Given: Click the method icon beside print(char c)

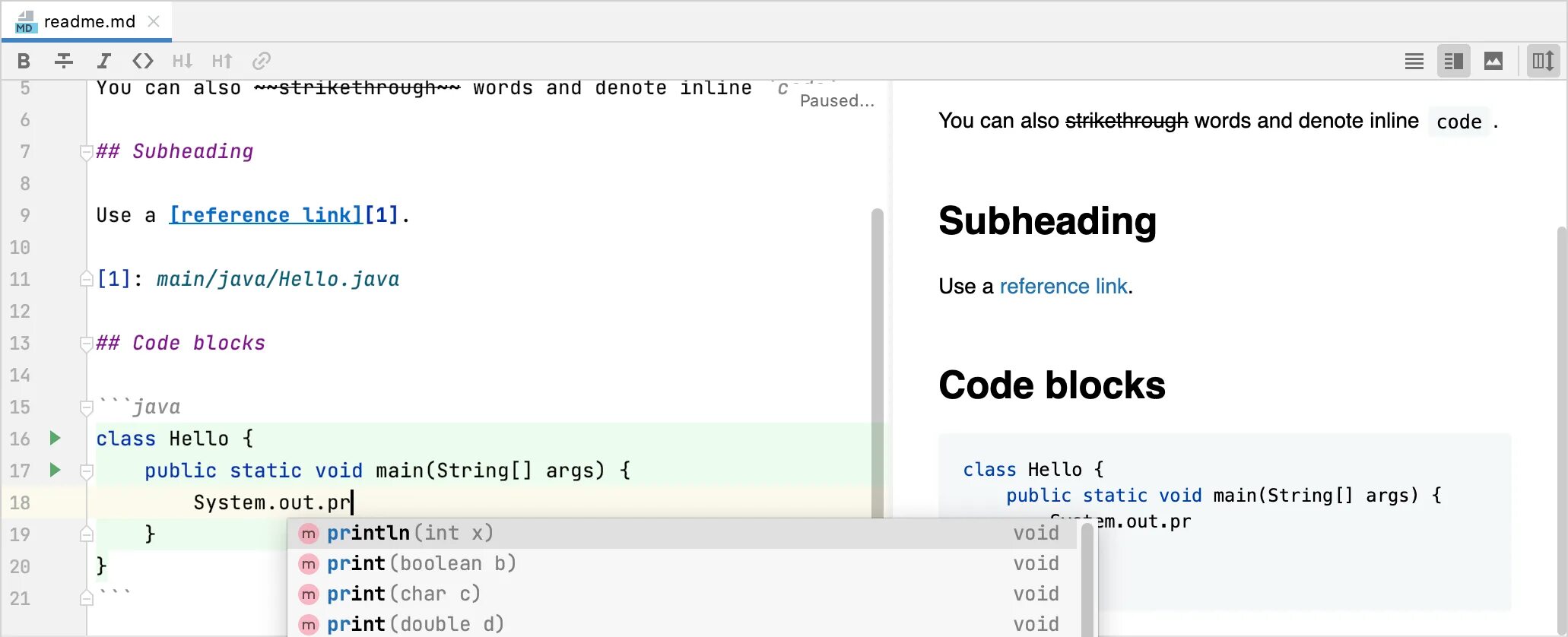Looking at the screenshot, I should click(308, 594).
